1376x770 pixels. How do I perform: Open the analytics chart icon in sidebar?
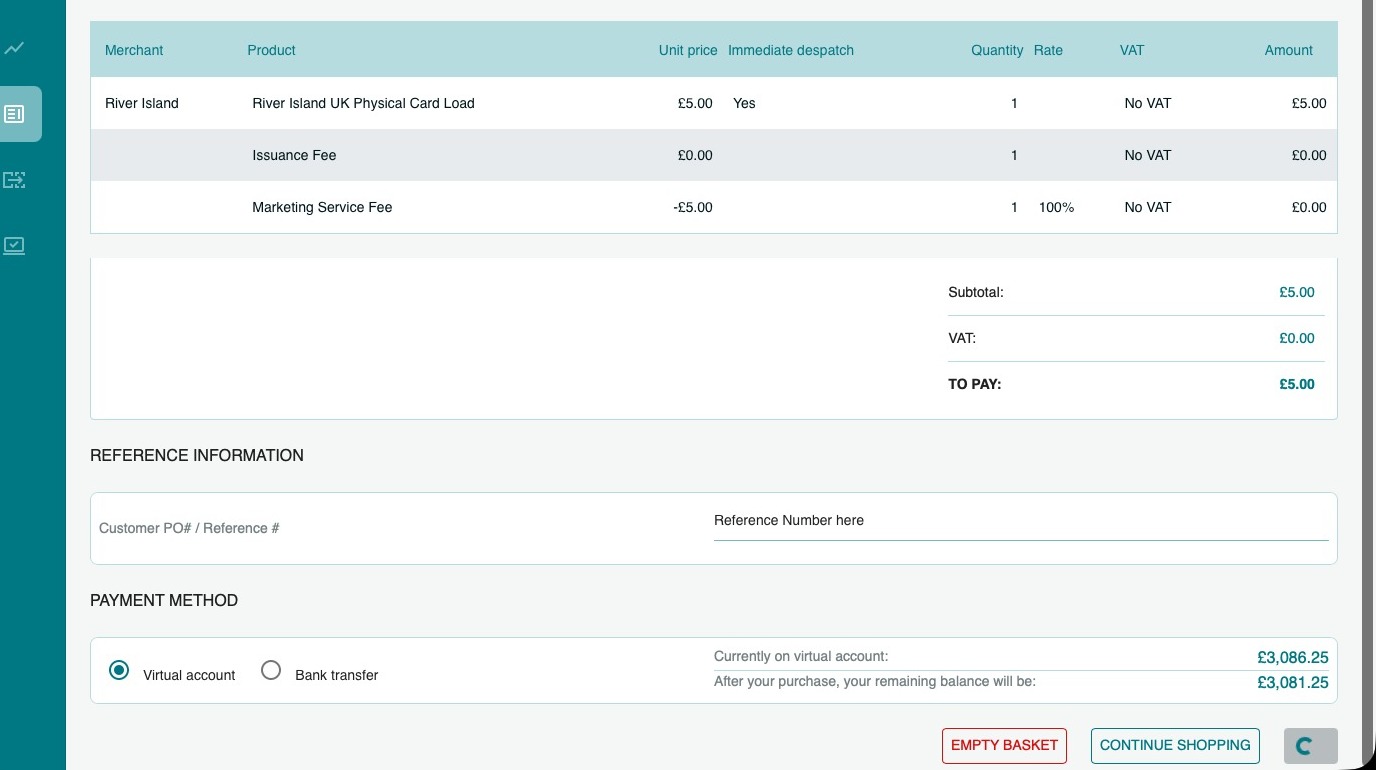click(x=15, y=48)
